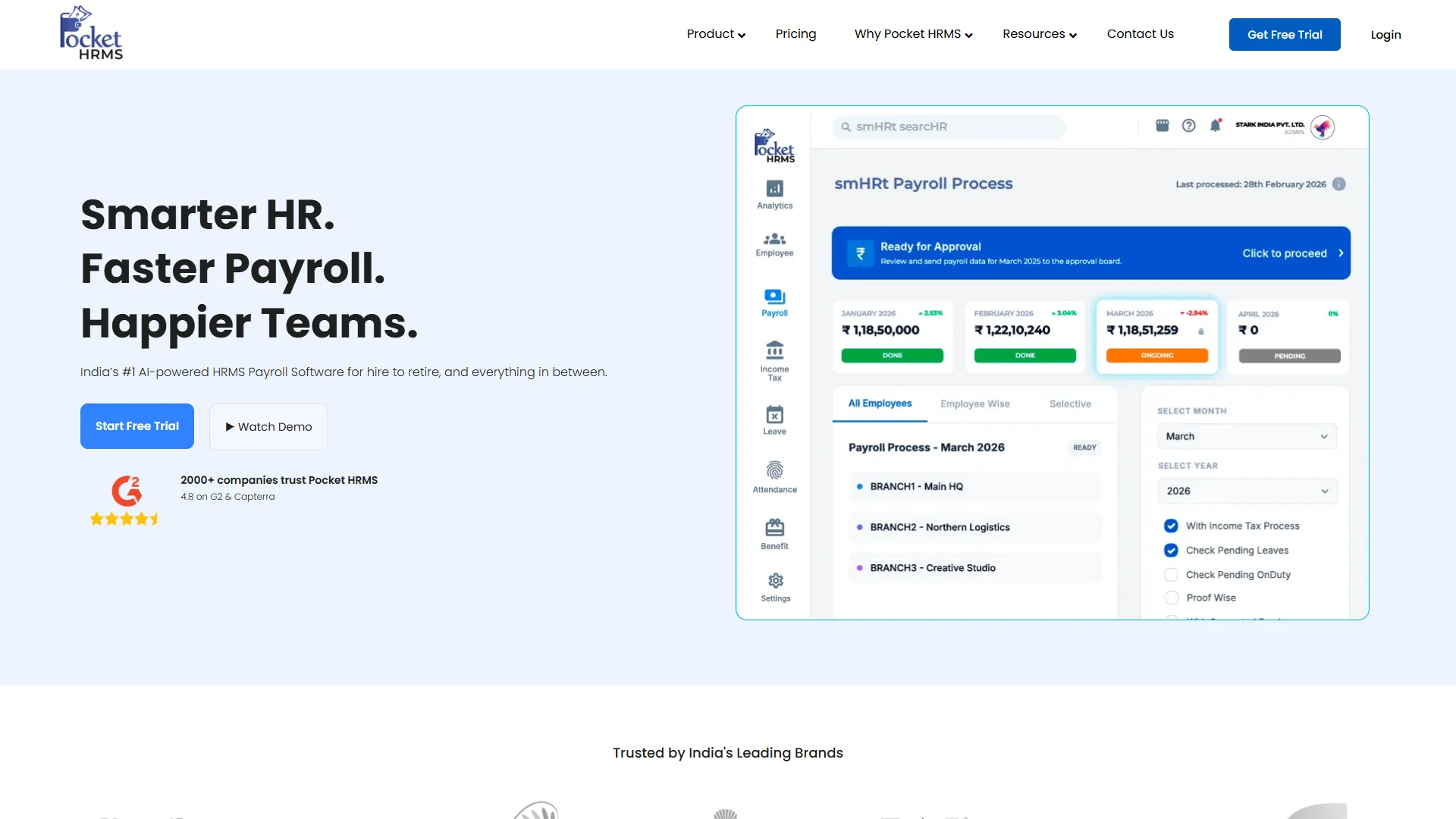Click the search magnifier icon

[846, 127]
